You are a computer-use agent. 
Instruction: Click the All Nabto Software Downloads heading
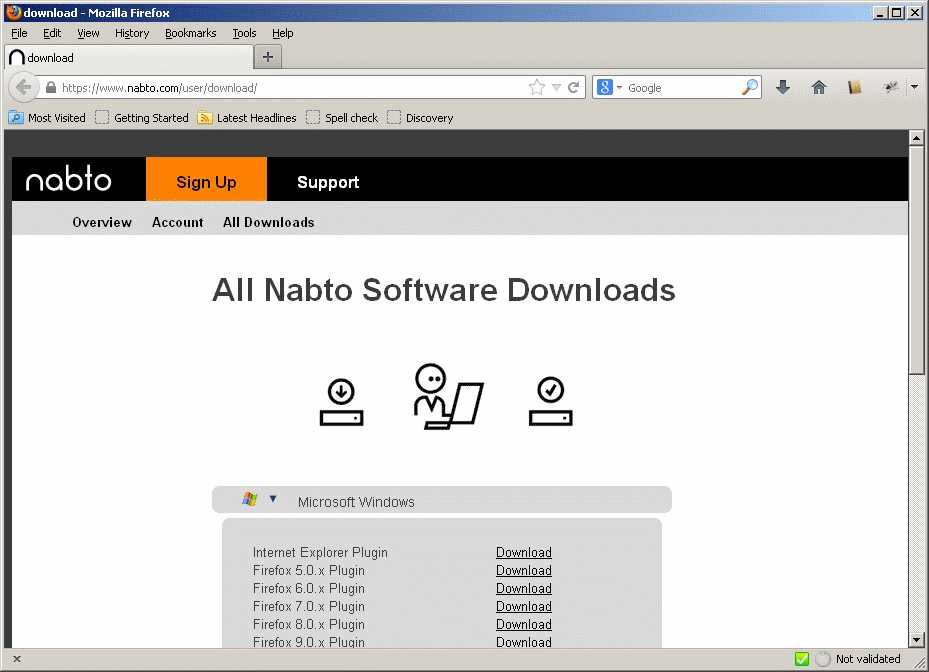coord(444,290)
